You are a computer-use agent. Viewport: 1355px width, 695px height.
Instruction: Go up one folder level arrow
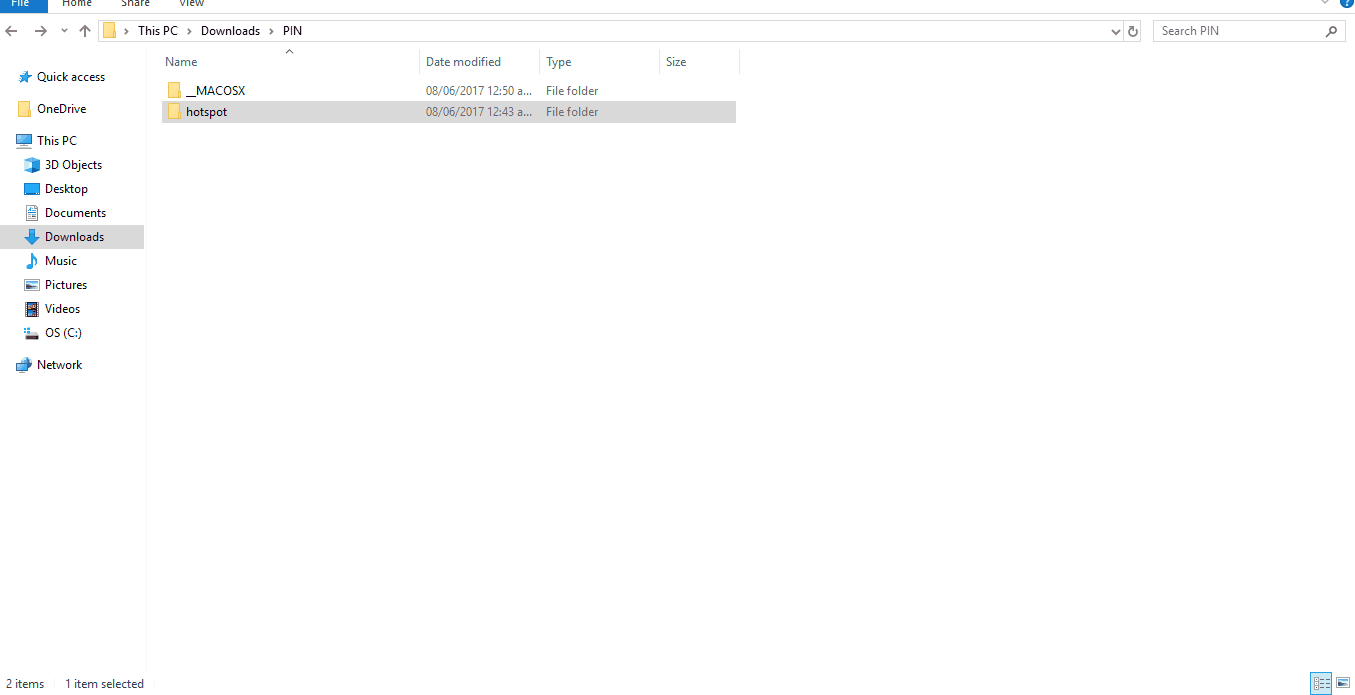click(x=85, y=31)
